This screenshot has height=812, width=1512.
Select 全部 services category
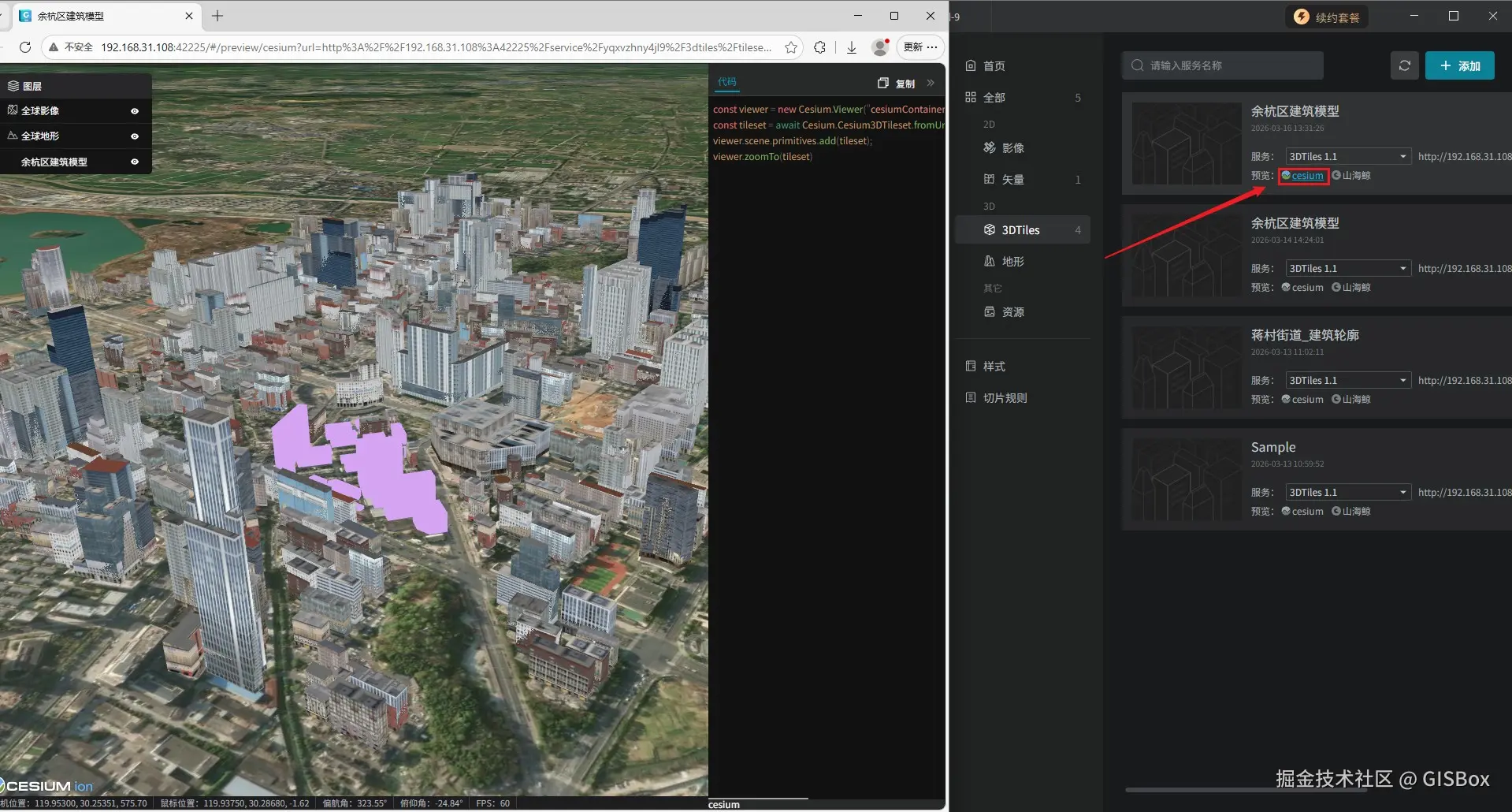pyautogui.click(x=1023, y=98)
